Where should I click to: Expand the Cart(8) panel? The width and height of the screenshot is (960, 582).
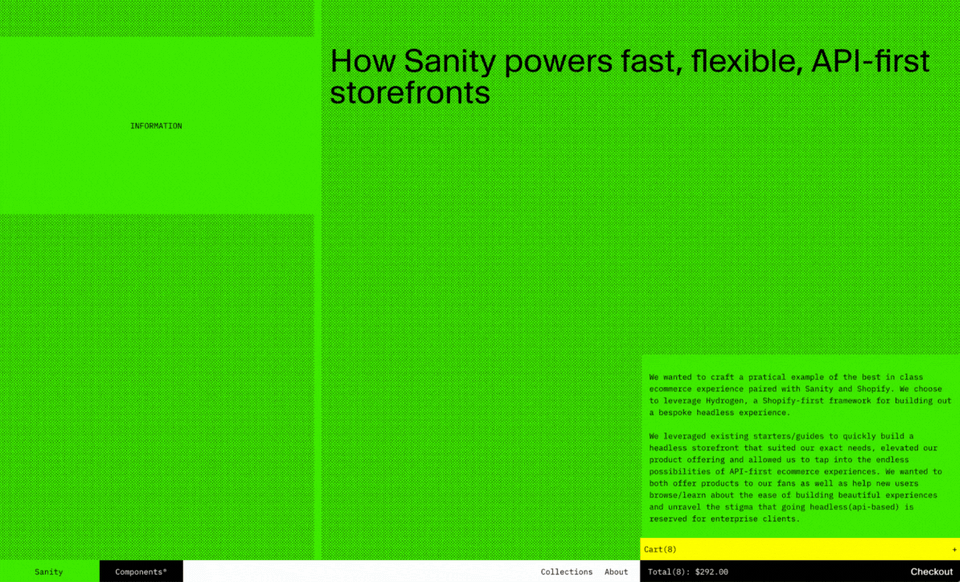click(x=800, y=549)
